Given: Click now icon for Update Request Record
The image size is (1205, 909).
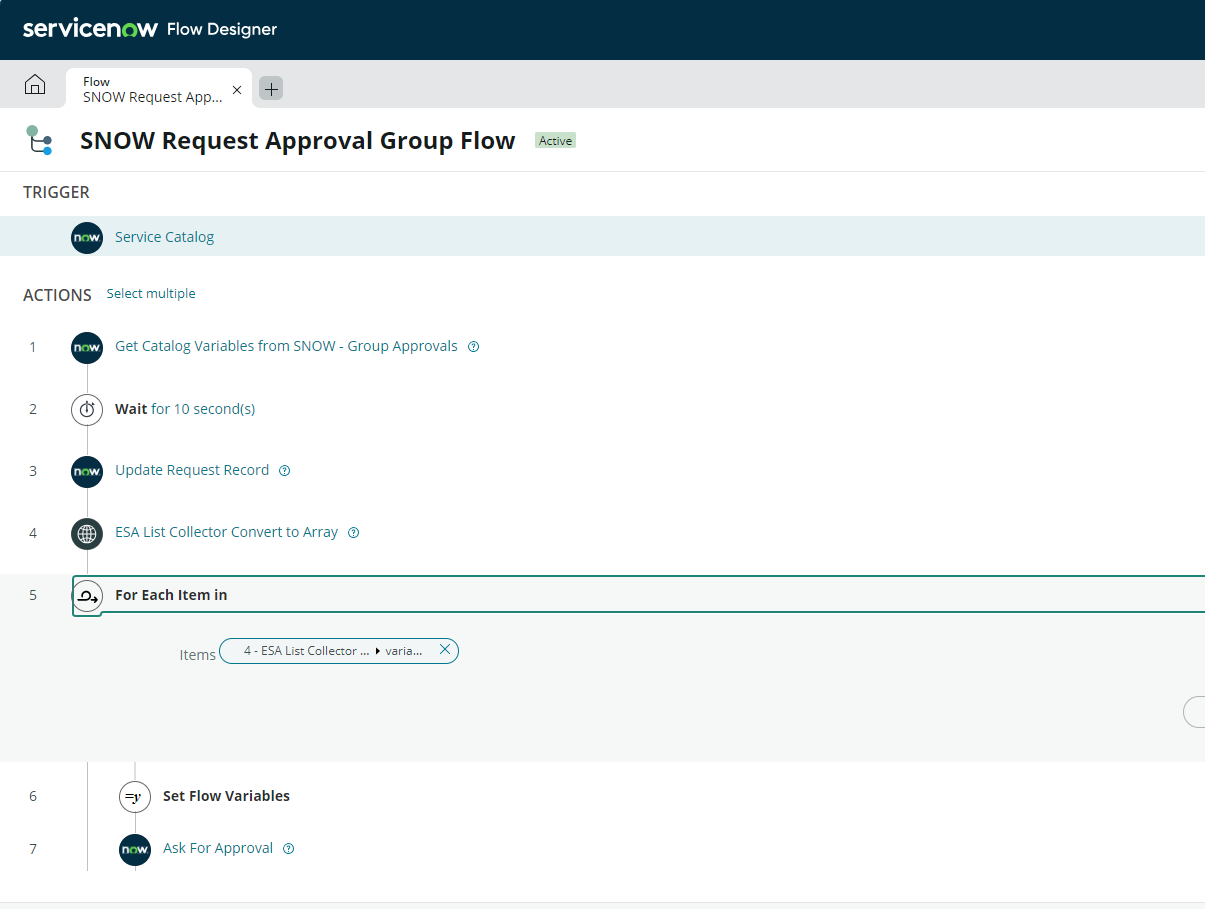Looking at the screenshot, I should (x=87, y=471).
